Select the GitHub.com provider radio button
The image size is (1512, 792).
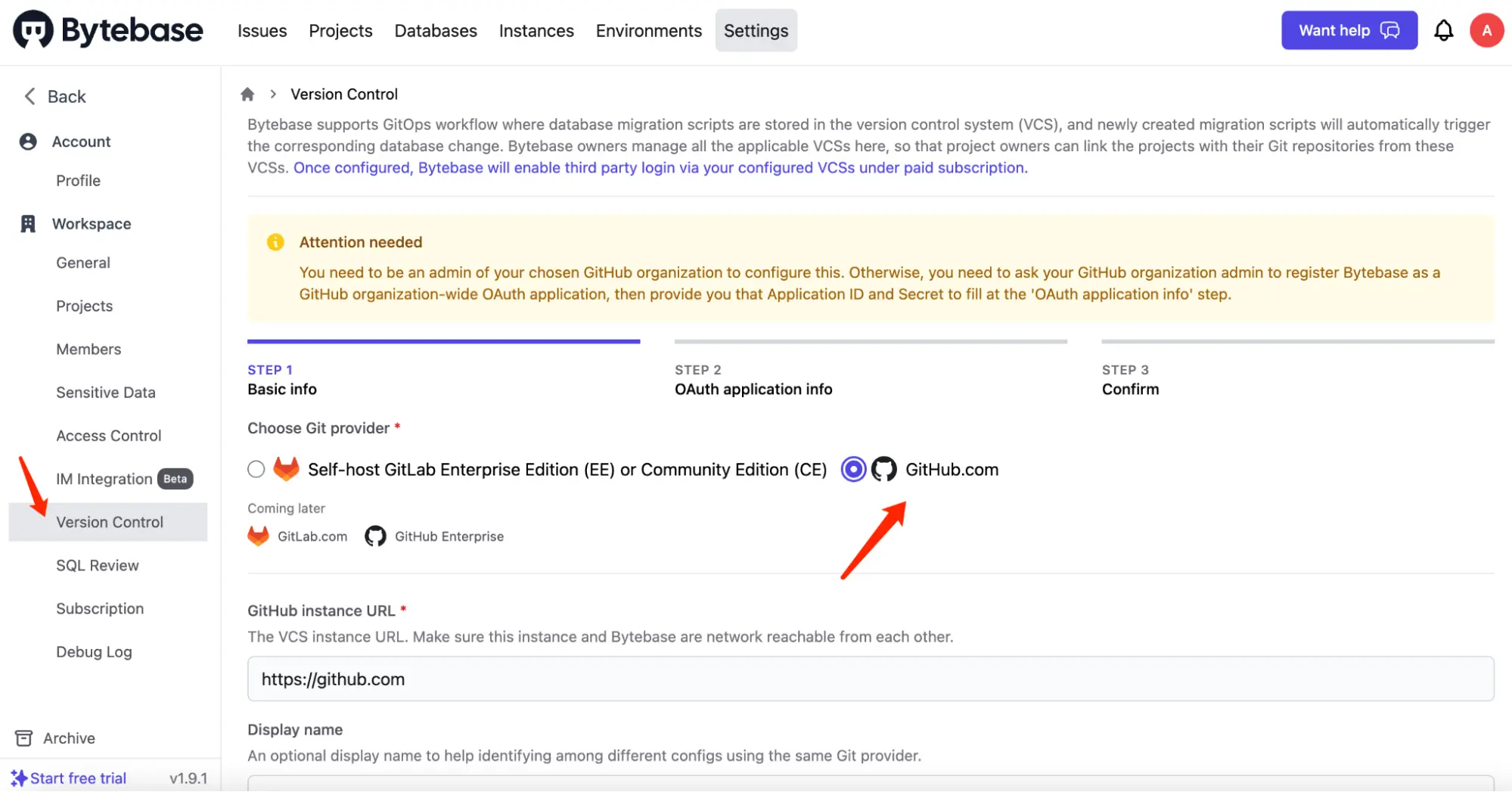point(853,469)
